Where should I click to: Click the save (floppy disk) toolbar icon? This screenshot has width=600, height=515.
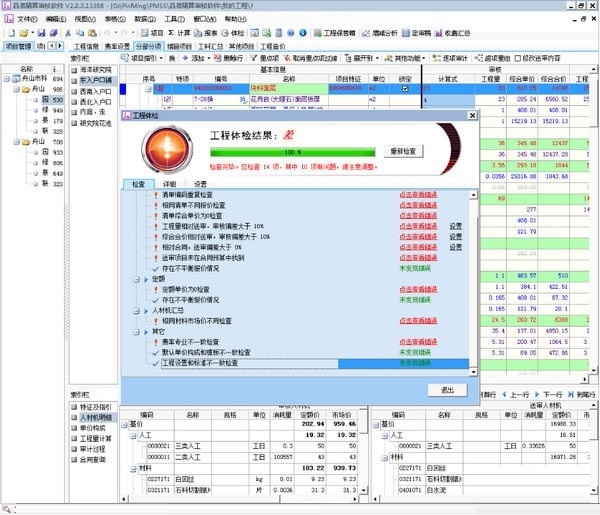point(41,33)
